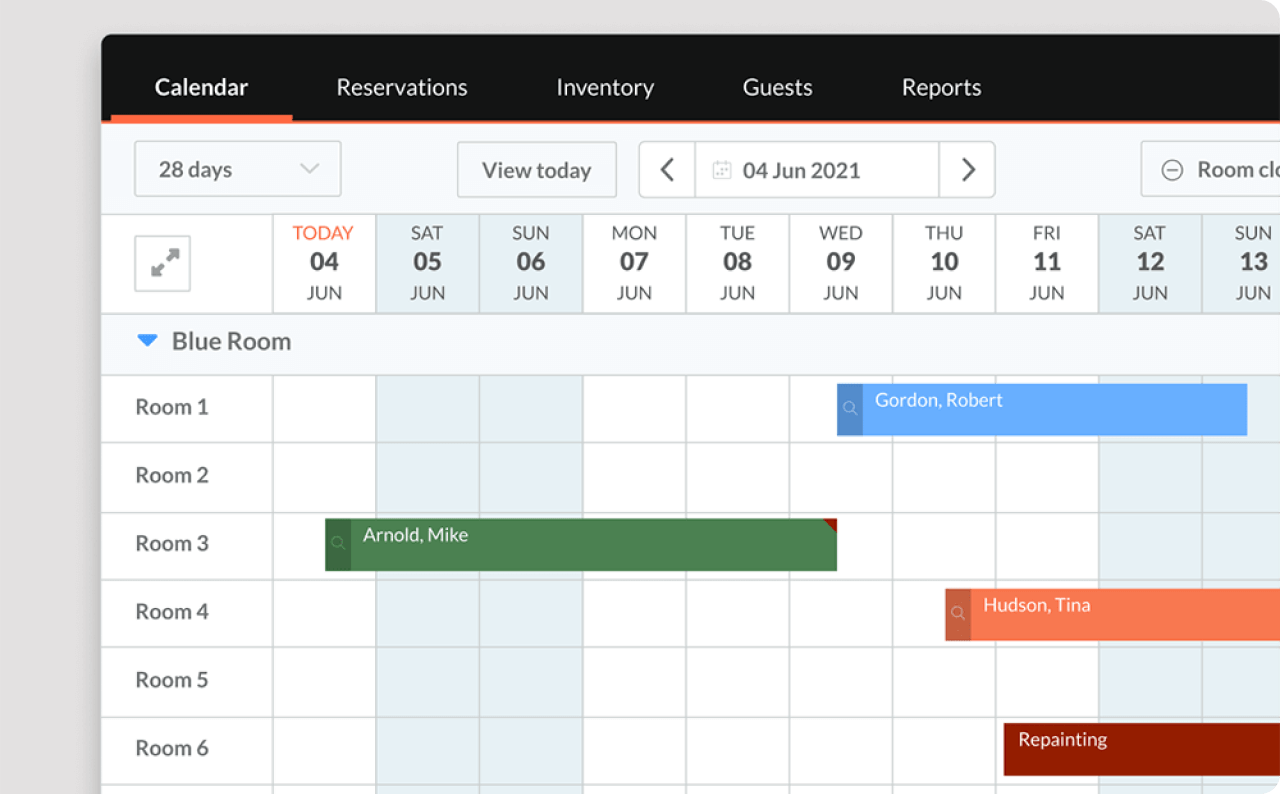Open the Reservations tab
This screenshot has width=1280, height=794.
[x=401, y=87]
